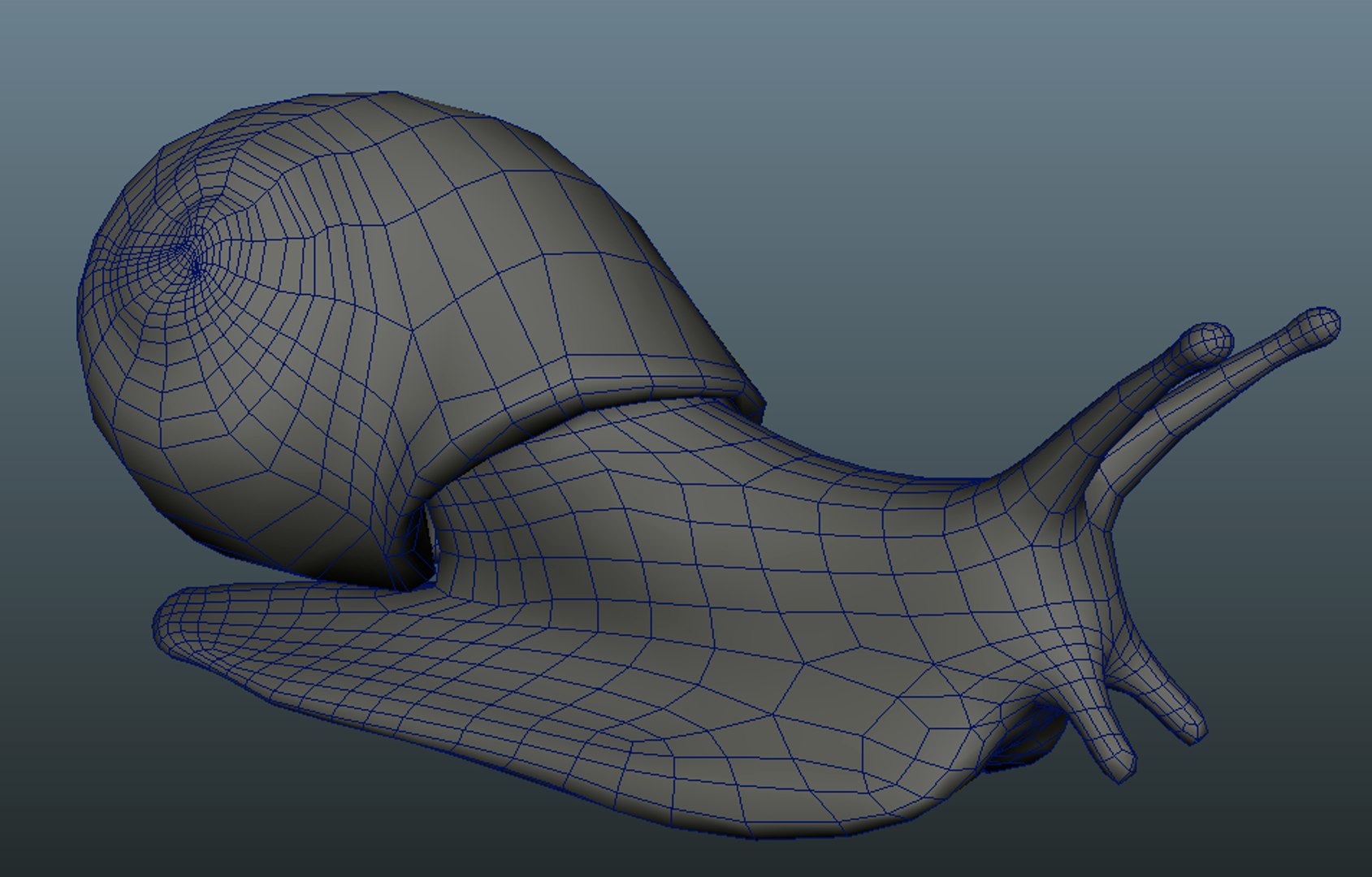Click the rear lower tentacle tip
Viewport: 1372px width, 877px height.
click(1193, 726)
